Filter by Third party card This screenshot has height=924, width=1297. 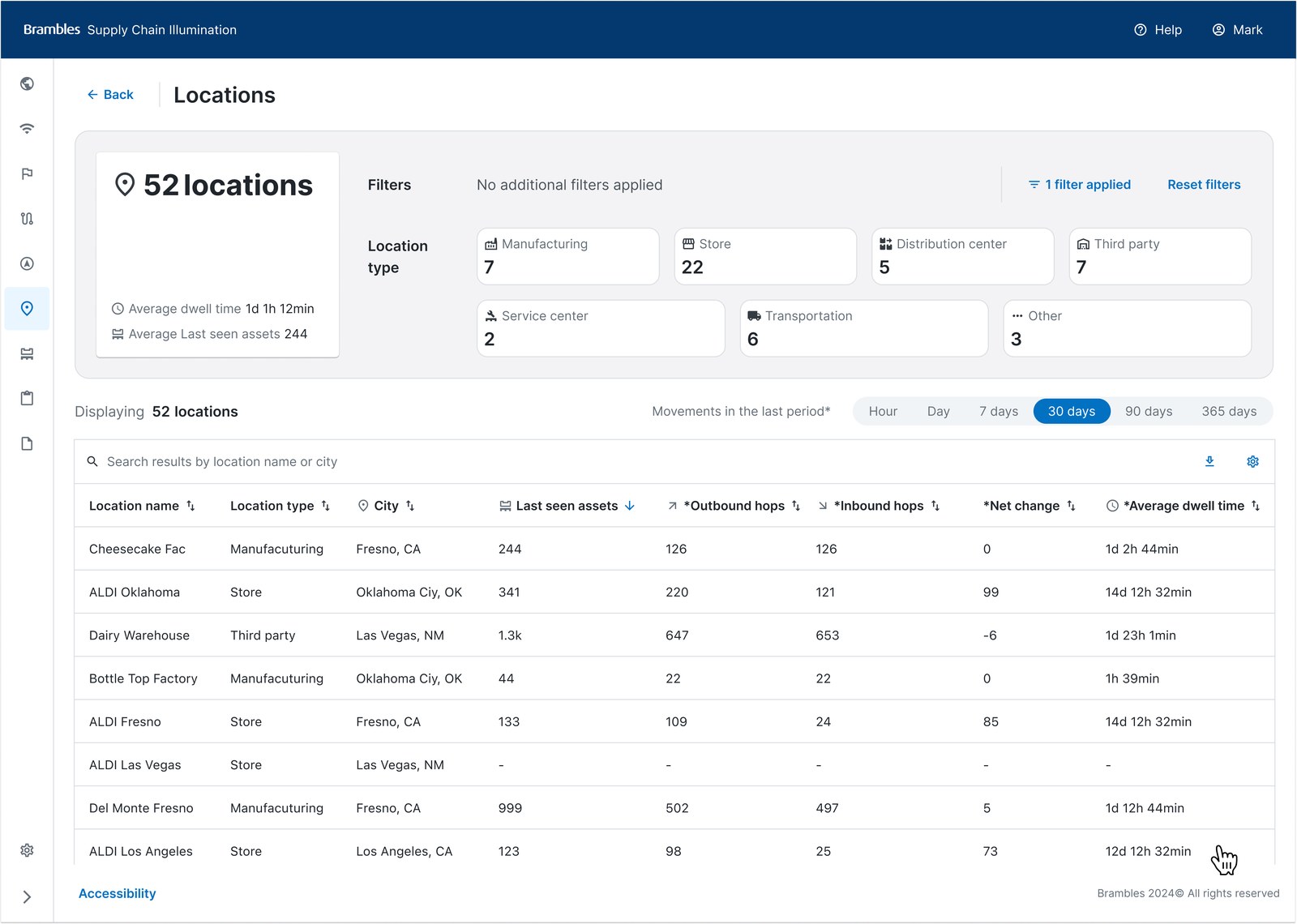pyautogui.click(x=1160, y=256)
